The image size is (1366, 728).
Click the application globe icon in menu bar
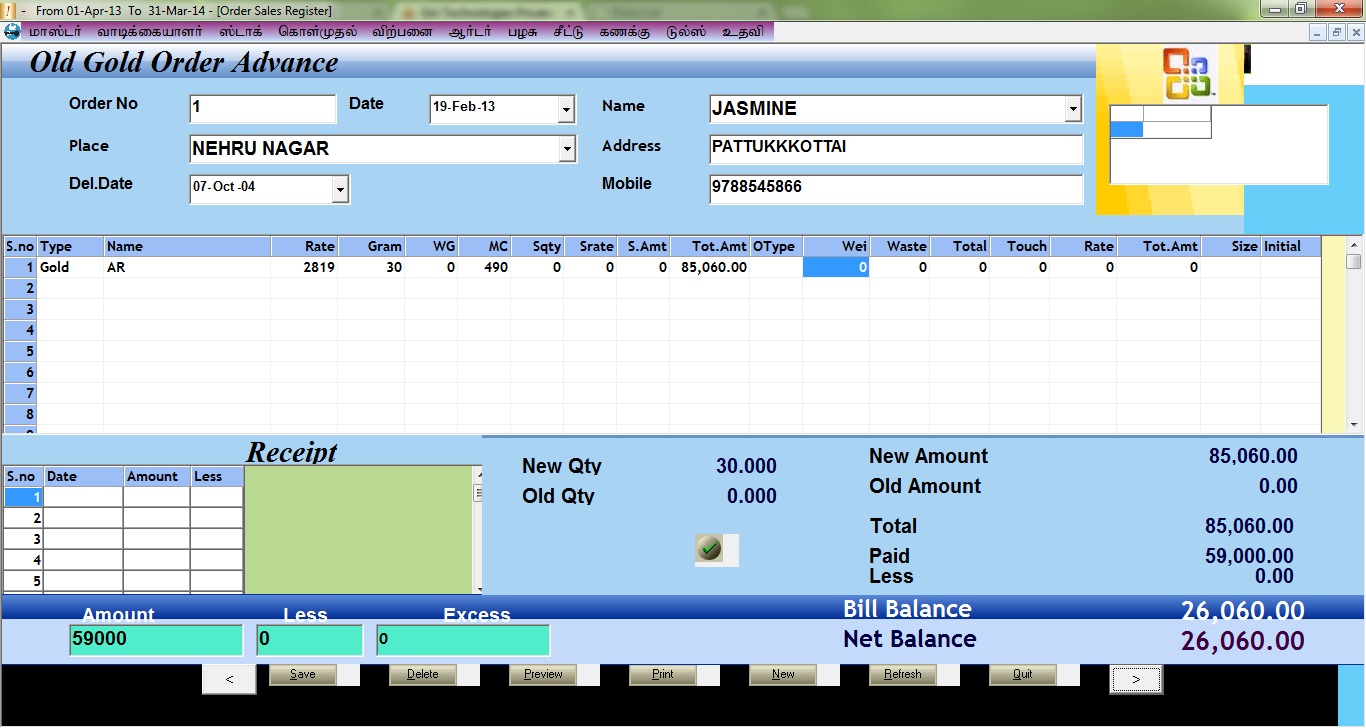[12, 31]
